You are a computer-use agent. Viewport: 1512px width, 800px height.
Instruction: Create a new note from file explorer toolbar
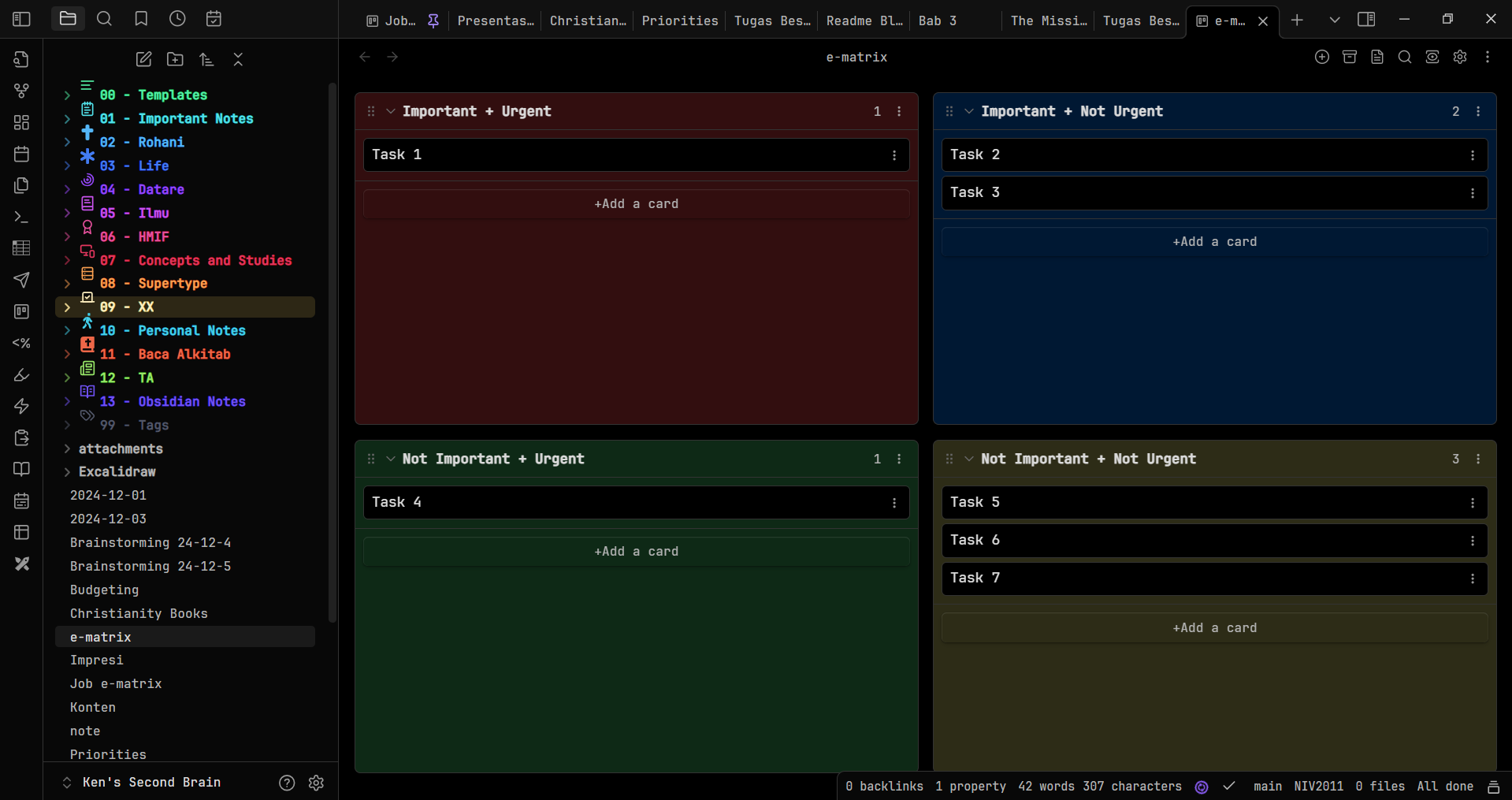pyautogui.click(x=143, y=59)
